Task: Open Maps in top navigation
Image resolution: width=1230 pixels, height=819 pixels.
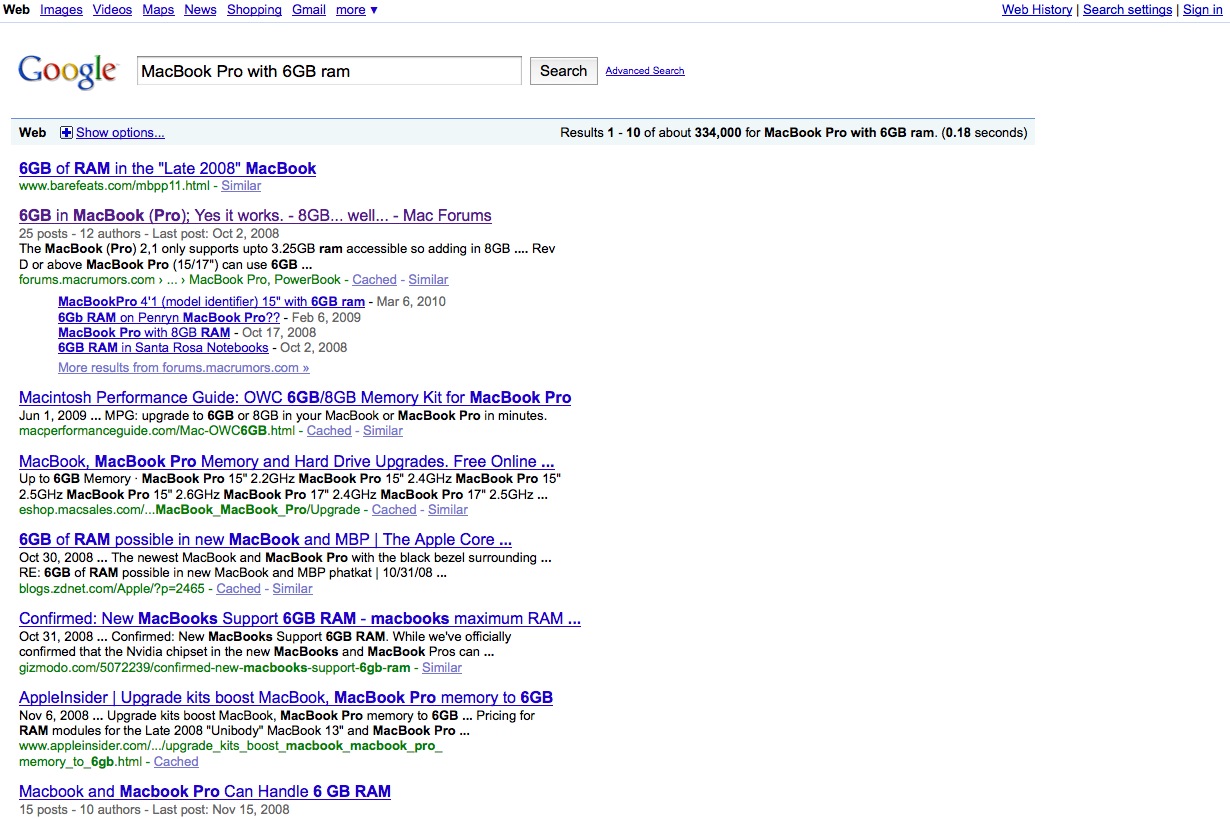Action: click(x=158, y=10)
